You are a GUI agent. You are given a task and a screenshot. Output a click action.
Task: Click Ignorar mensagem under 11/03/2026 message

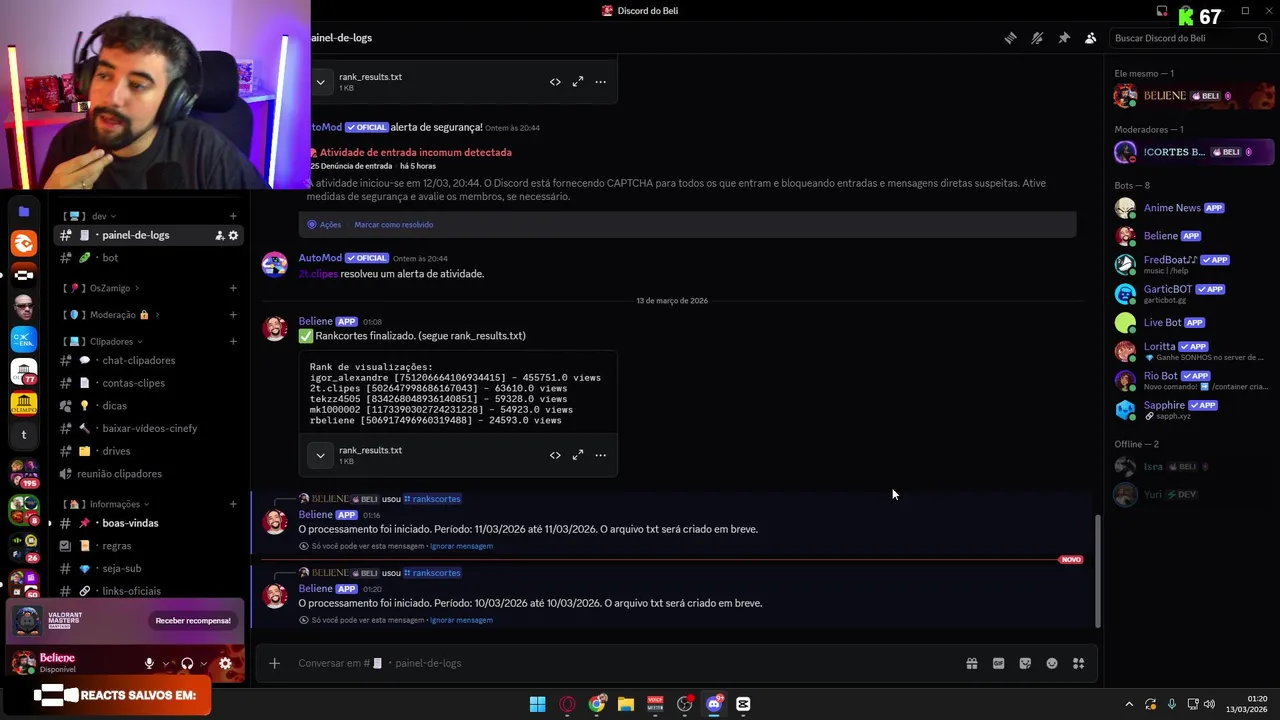point(461,546)
